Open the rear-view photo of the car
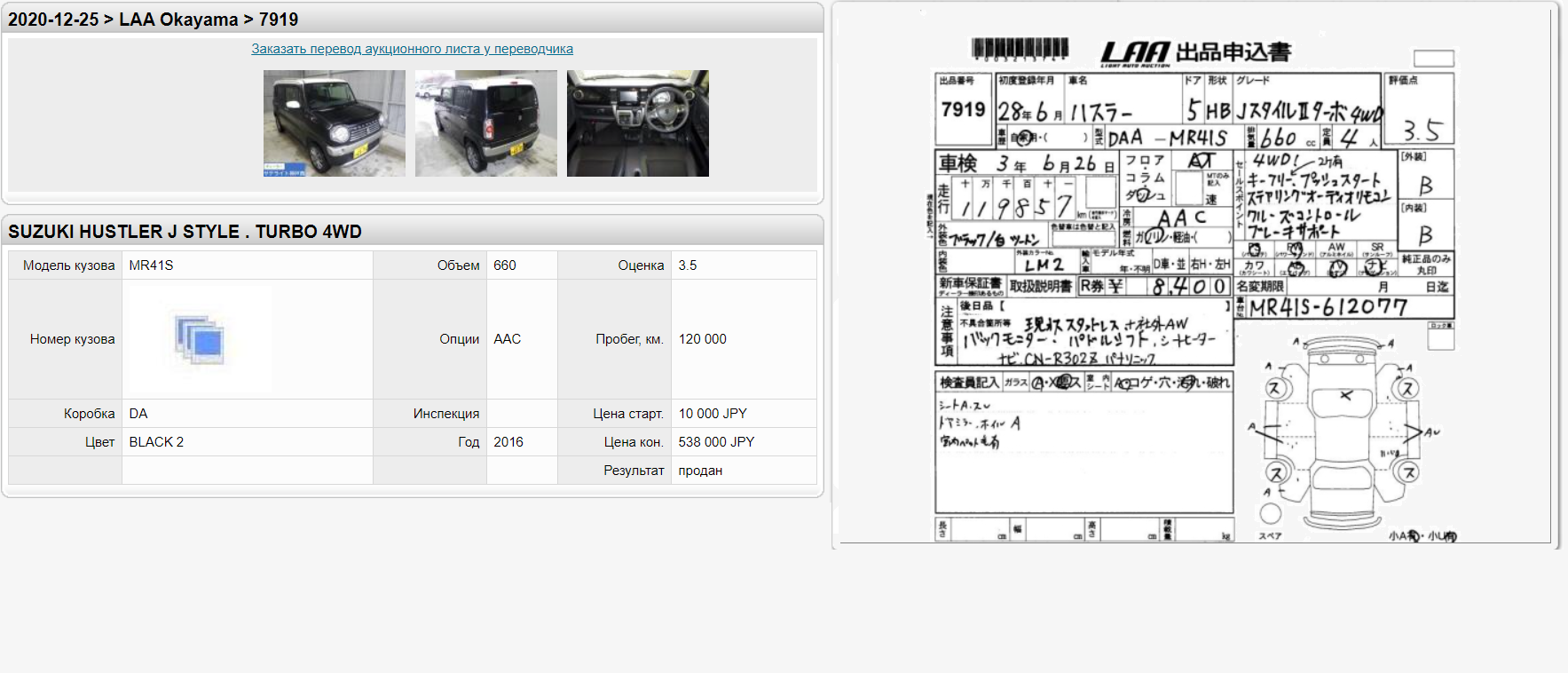1568x673 pixels. (x=486, y=123)
